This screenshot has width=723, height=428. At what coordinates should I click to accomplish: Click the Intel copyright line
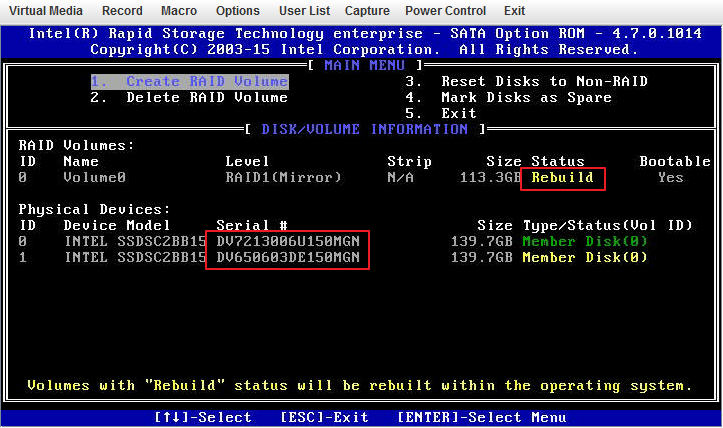(x=364, y=49)
